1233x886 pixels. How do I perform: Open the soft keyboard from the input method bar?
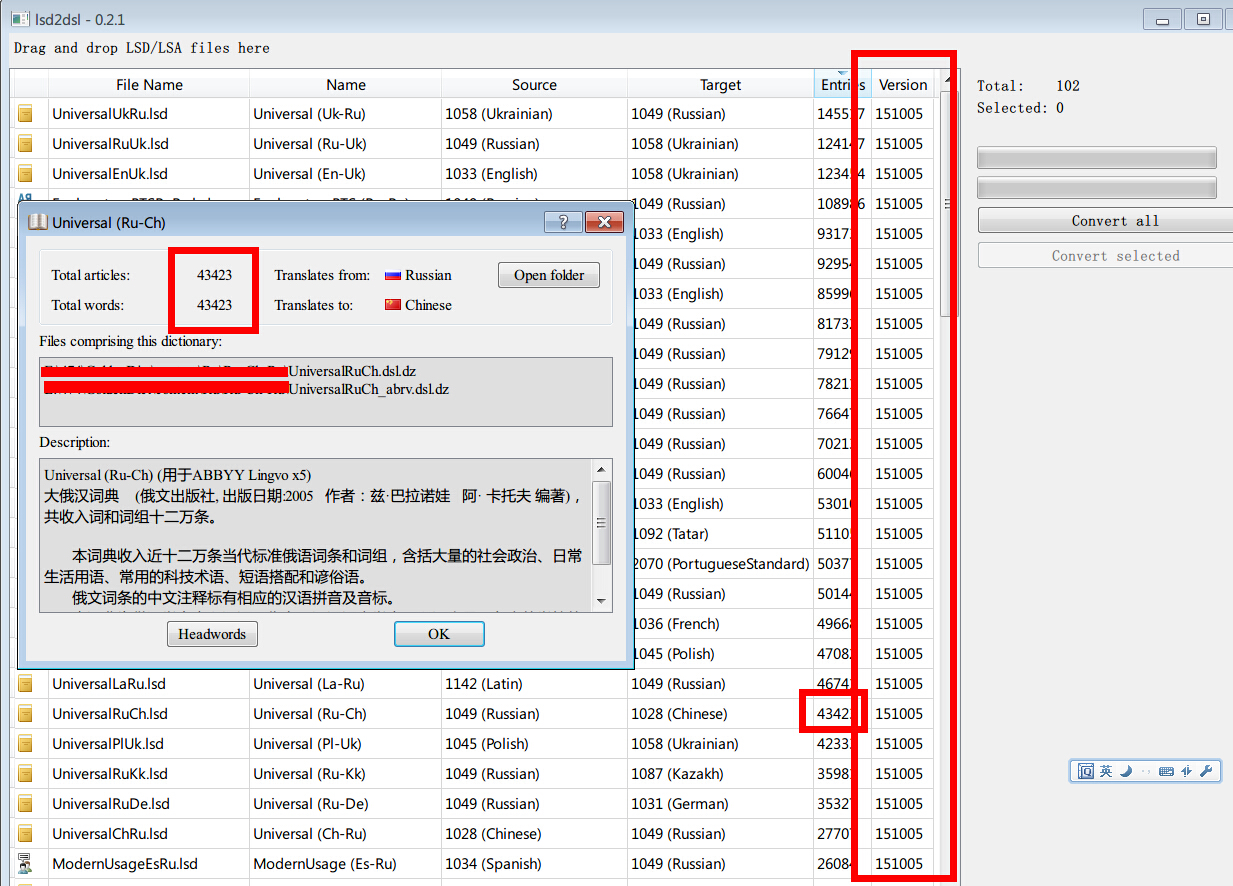[x=1167, y=771]
